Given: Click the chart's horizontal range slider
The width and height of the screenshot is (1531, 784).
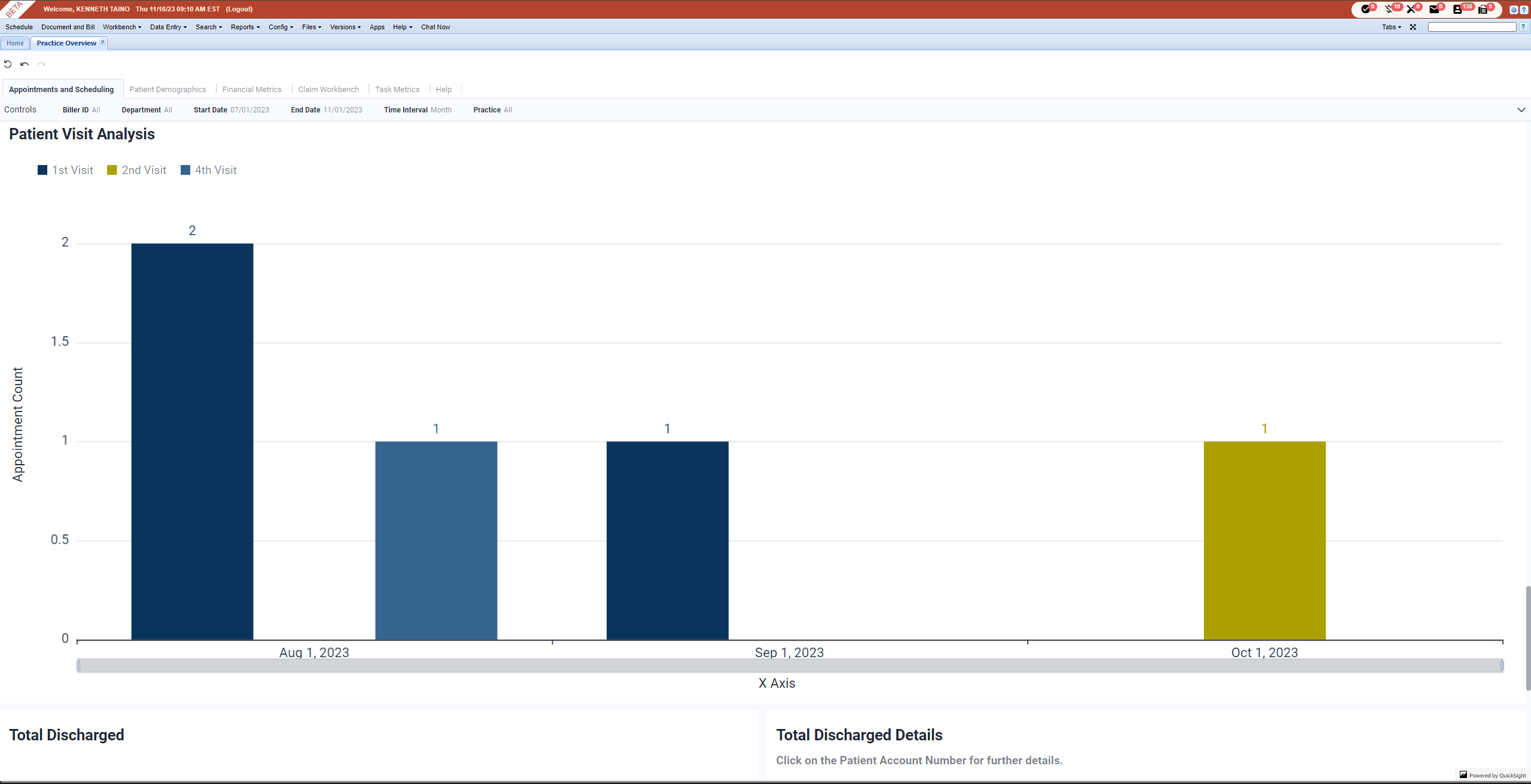Looking at the screenshot, I should click(x=789, y=666).
